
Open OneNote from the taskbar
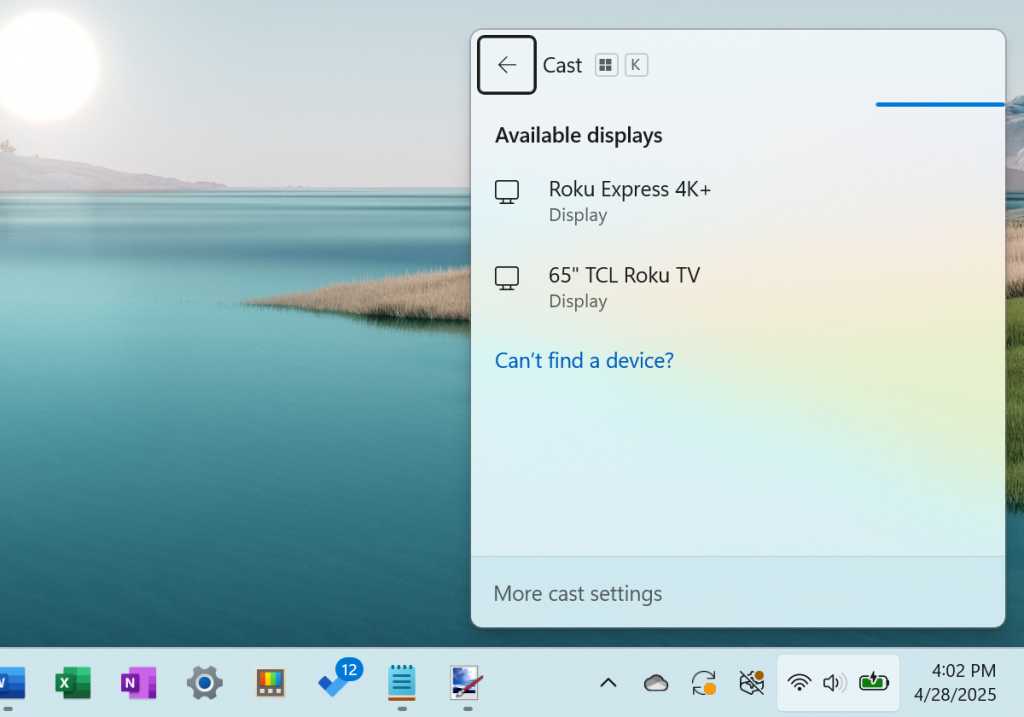click(137, 684)
